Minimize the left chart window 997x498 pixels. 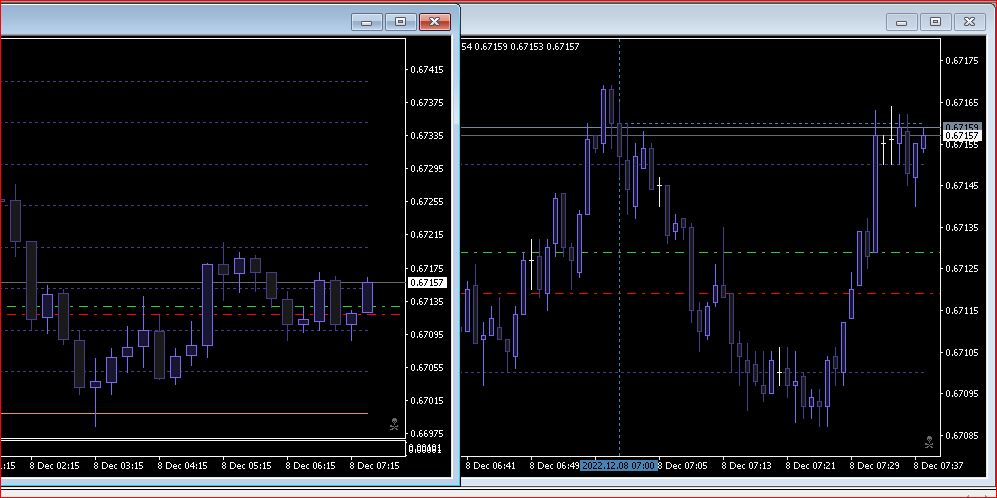(367, 22)
